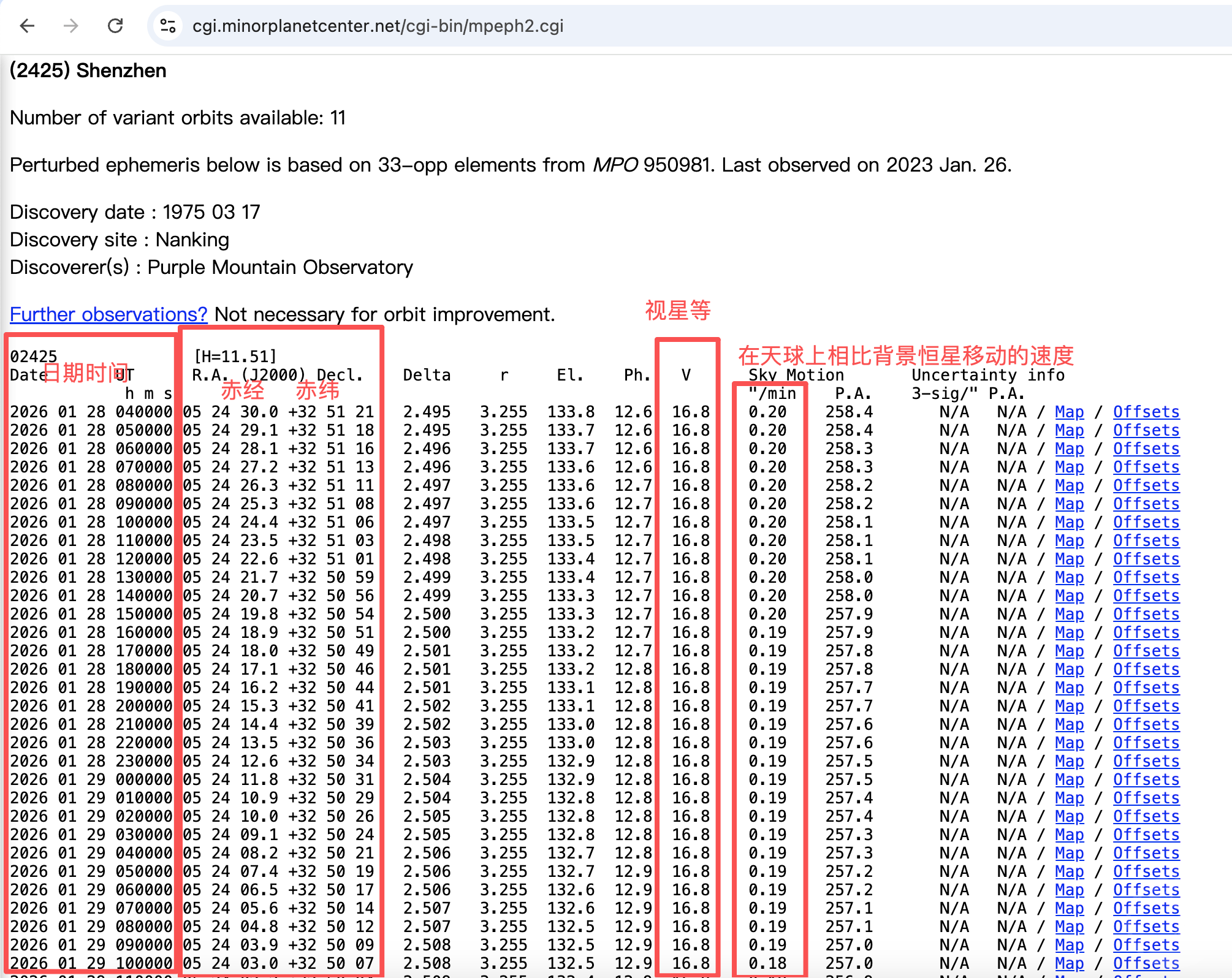Viewport: 1232px width, 978px height.
Task: Open Offsets link for 2026 01 28 120000
Action: (x=1146, y=559)
